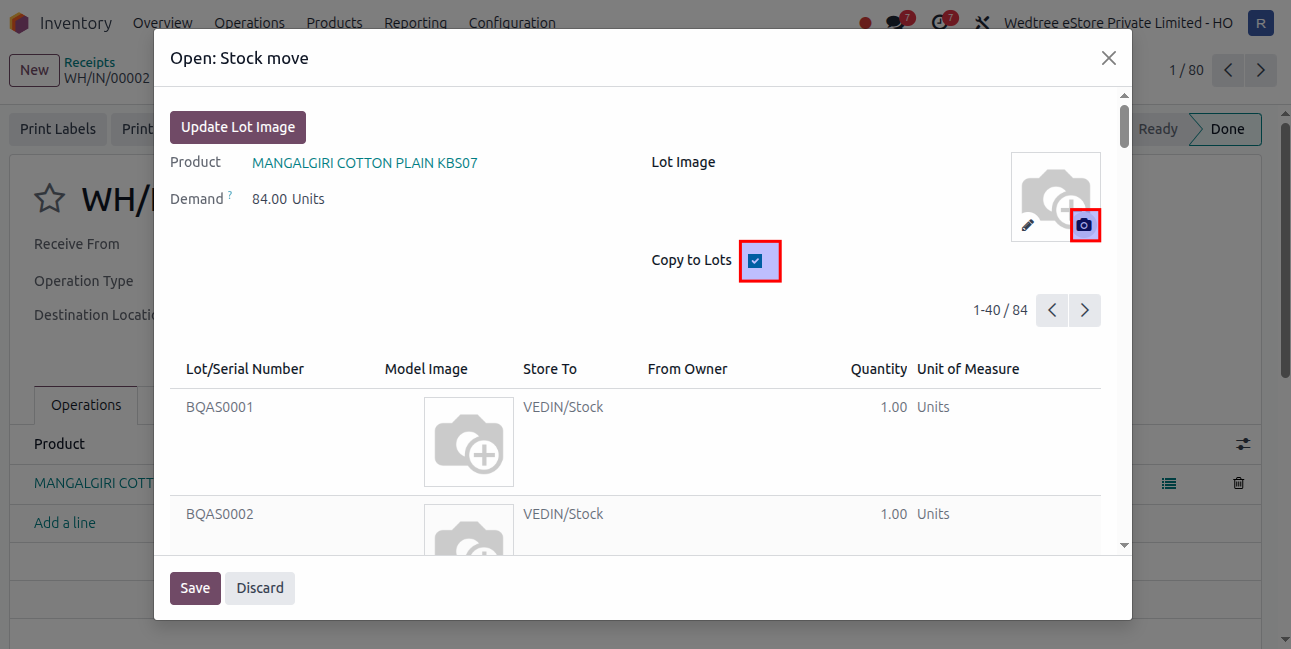The width and height of the screenshot is (1291, 649).
Task: Click the BQAS0001 model image thumbnail
Action: [468, 442]
